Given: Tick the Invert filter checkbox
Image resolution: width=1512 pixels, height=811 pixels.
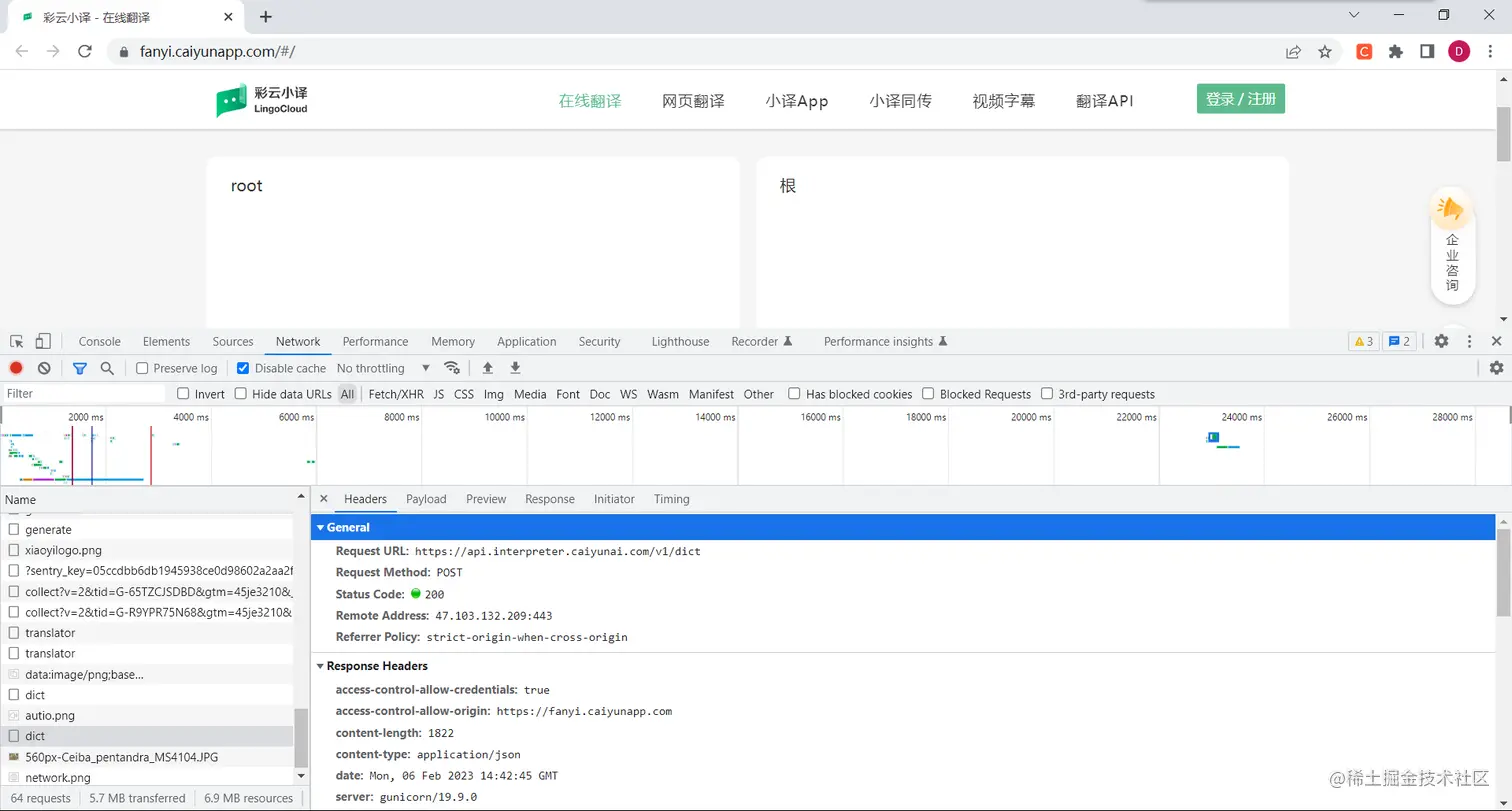Looking at the screenshot, I should point(183,394).
